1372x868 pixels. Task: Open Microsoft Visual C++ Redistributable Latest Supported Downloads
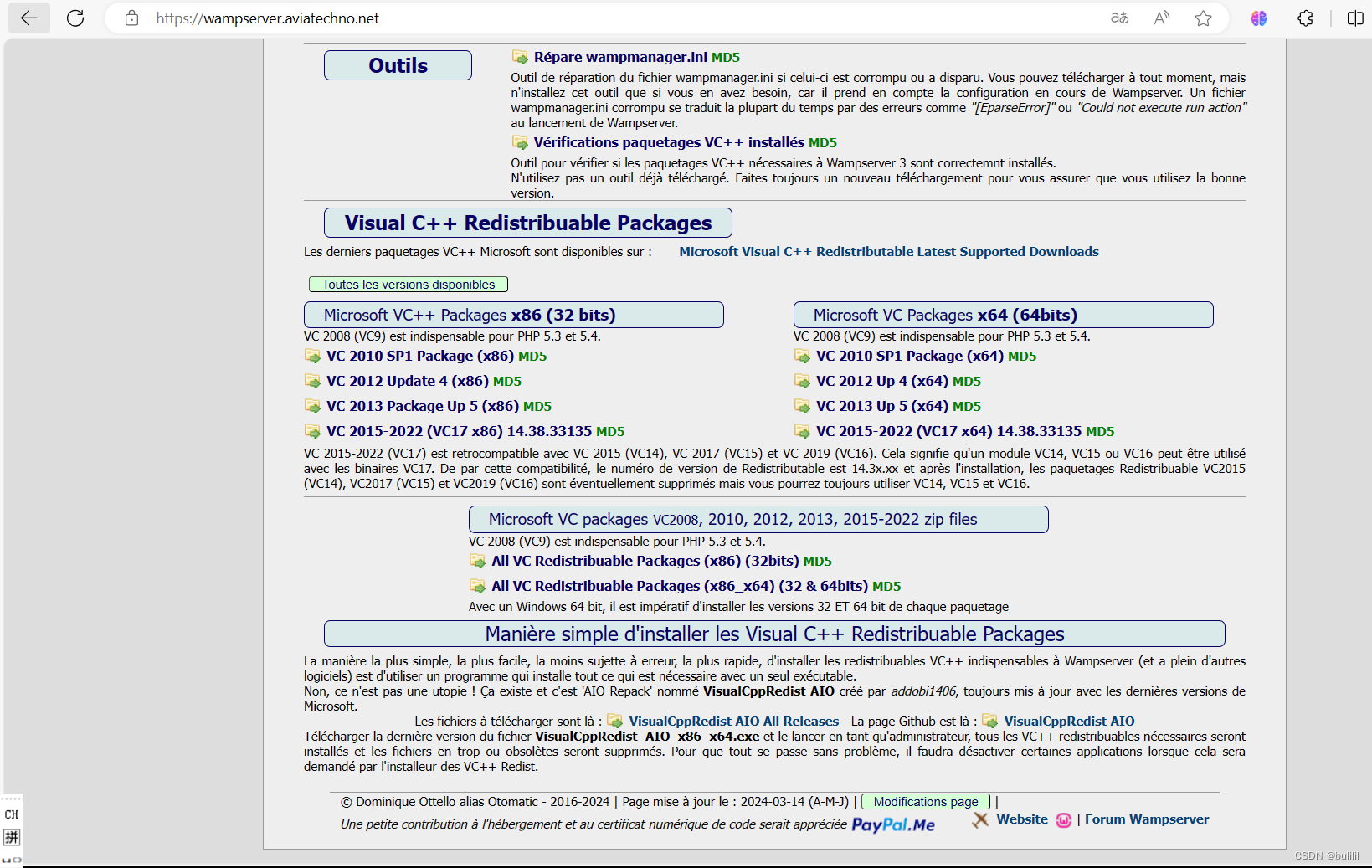pyautogui.click(x=889, y=251)
